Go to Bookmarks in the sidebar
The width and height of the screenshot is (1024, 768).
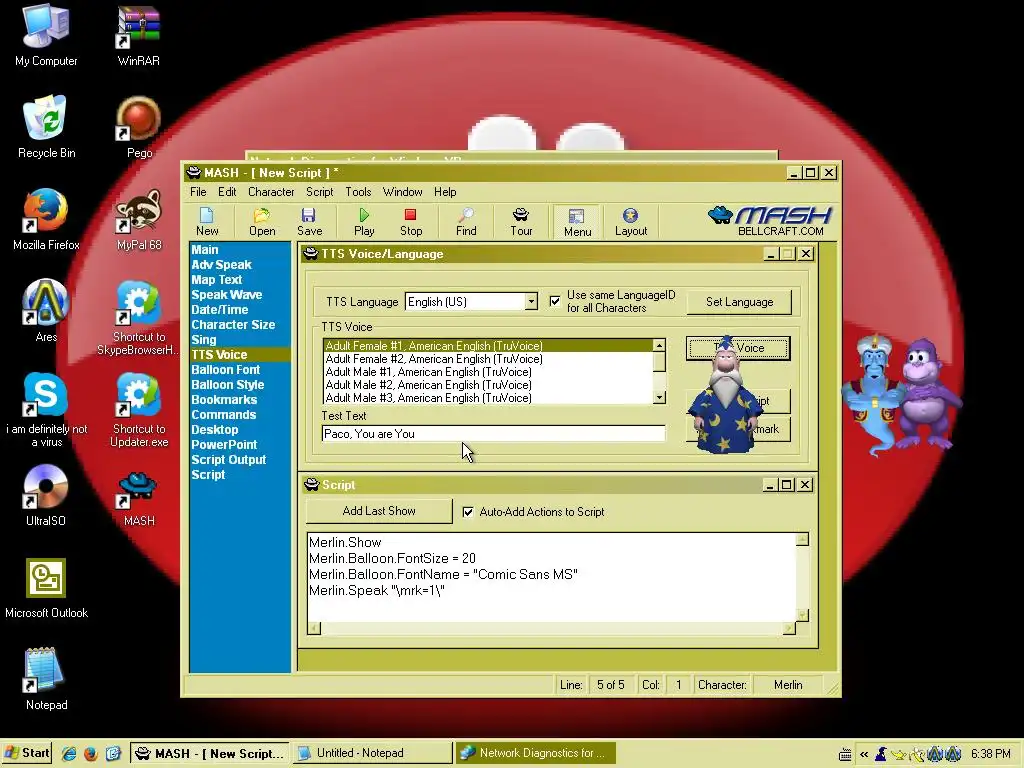pyautogui.click(x=224, y=400)
